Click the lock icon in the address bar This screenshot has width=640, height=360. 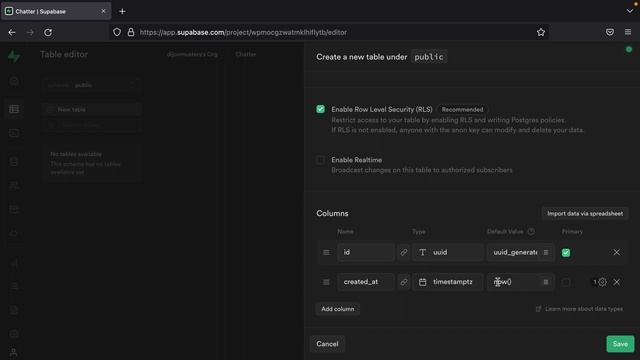click(131, 32)
